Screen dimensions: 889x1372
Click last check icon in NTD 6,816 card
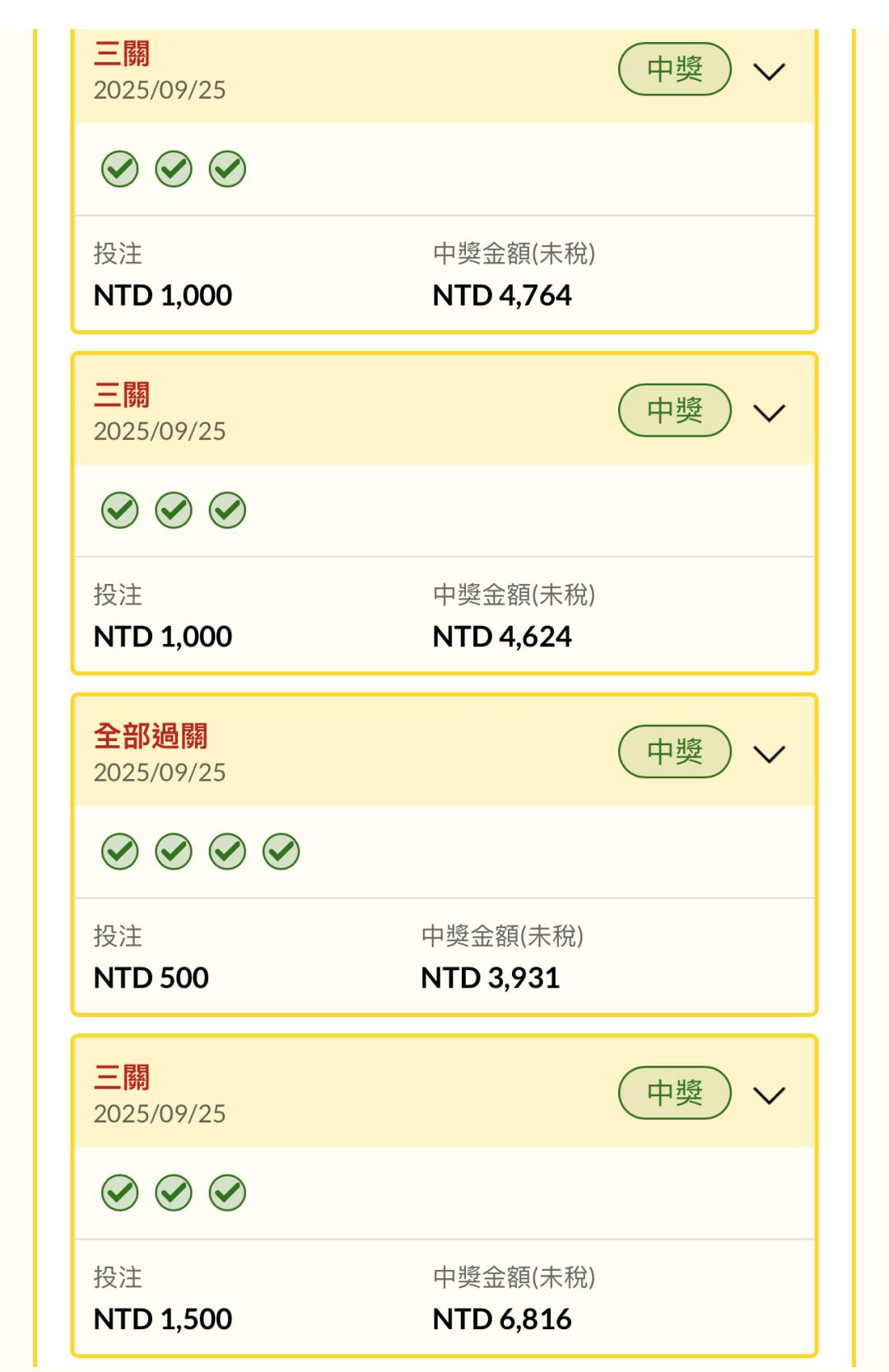pyautogui.click(x=227, y=1193)
